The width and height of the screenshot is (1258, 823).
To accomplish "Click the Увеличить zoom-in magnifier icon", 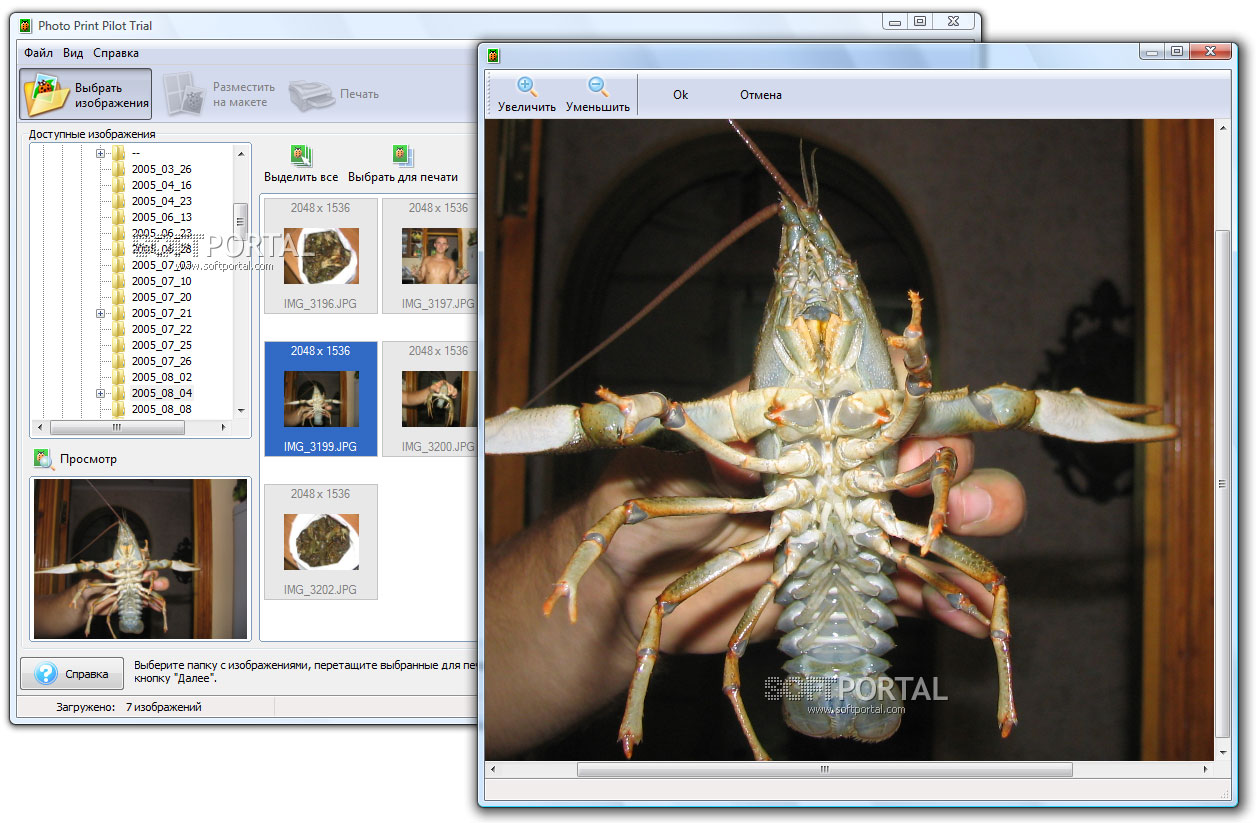I will [x=527, y=87].
